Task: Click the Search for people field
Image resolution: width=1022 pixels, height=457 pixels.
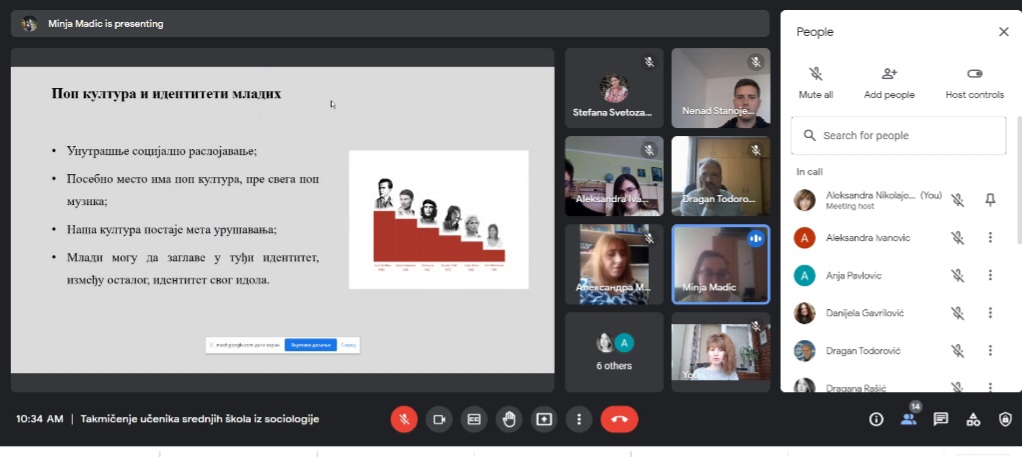Action: coord(898,135)
